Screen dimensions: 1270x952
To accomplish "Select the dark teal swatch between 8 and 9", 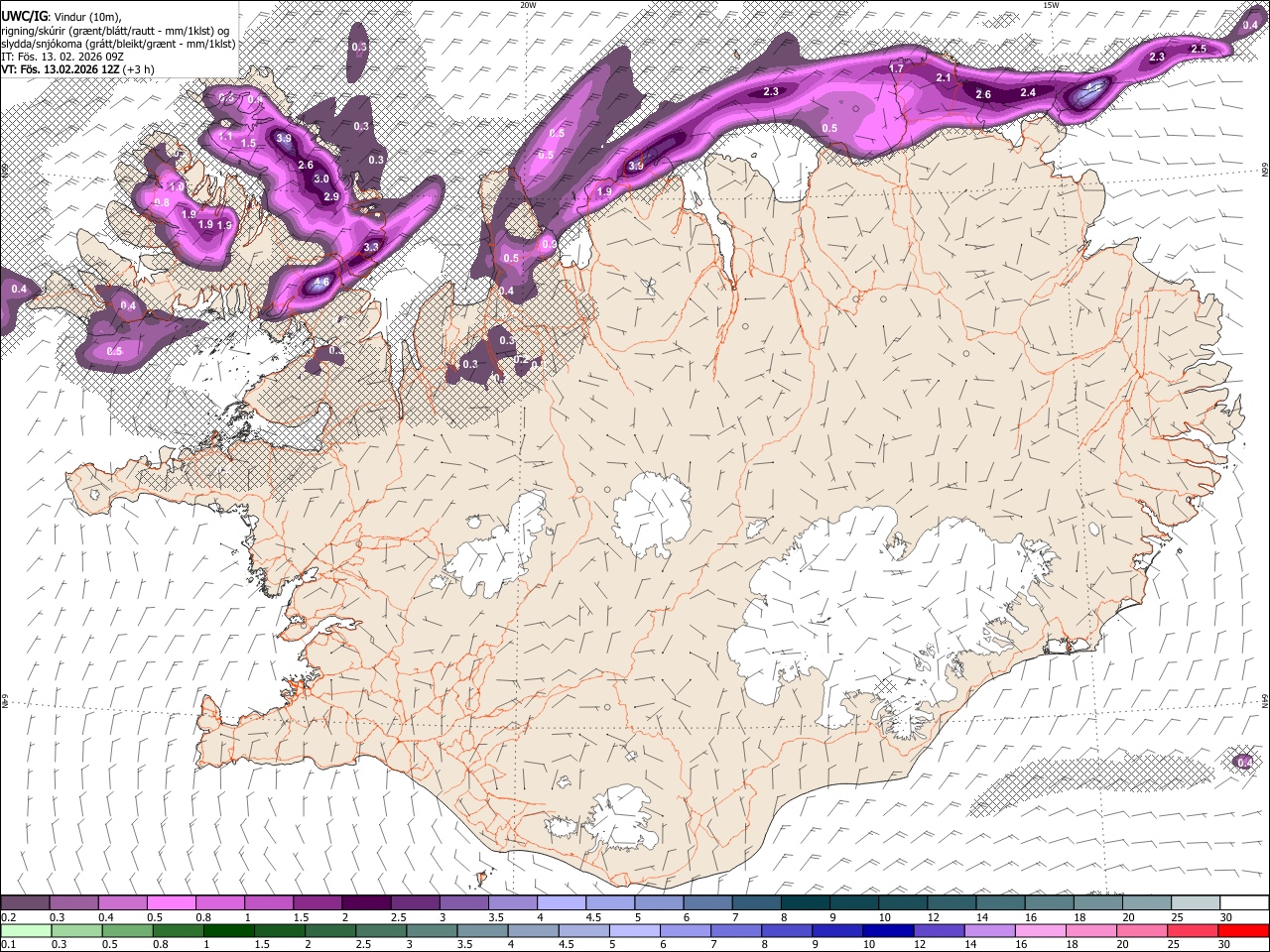I will tap(805, 903).
